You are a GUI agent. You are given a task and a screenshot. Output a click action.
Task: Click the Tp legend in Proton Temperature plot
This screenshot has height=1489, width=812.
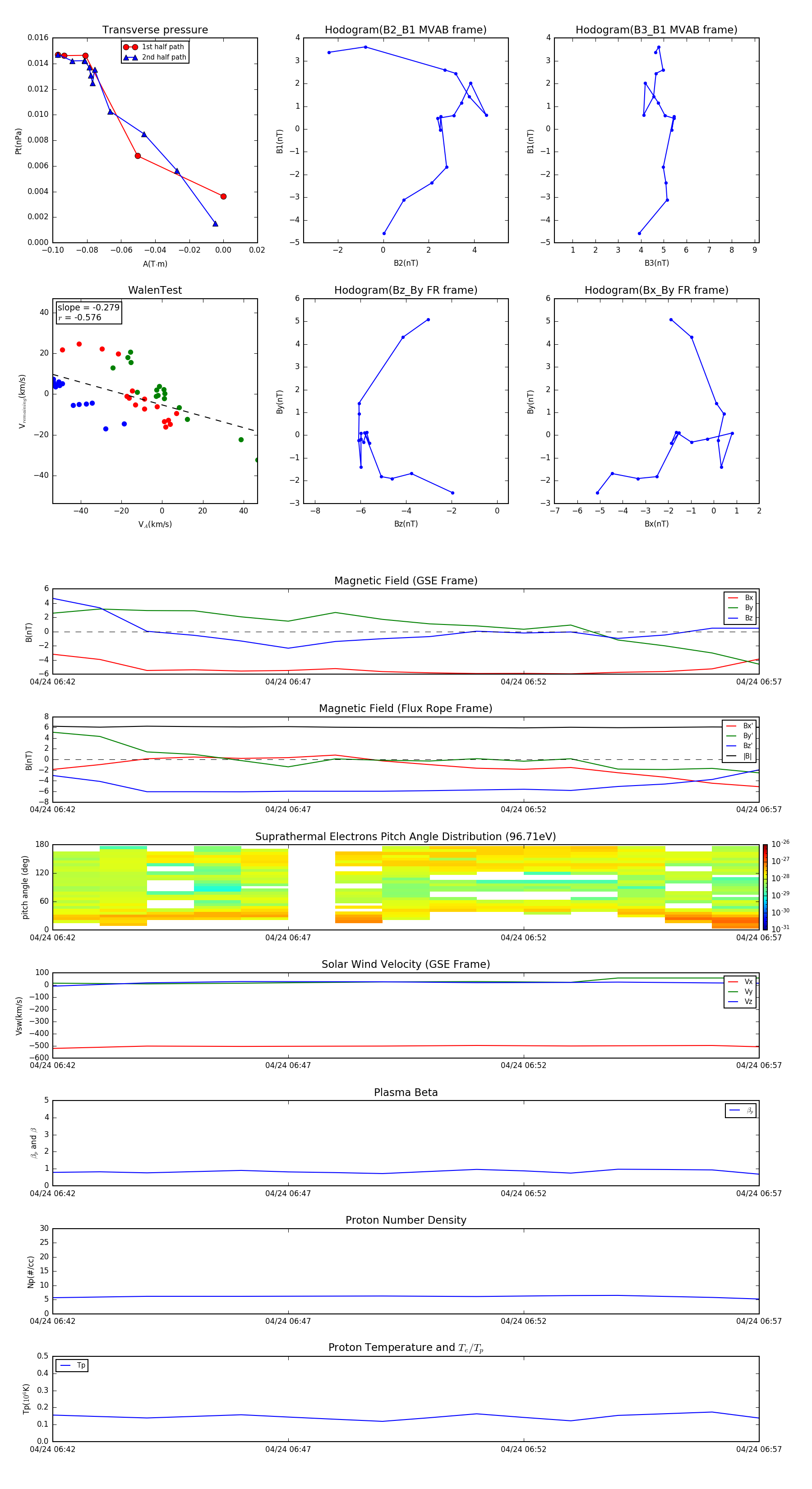tap(72, 1365)
